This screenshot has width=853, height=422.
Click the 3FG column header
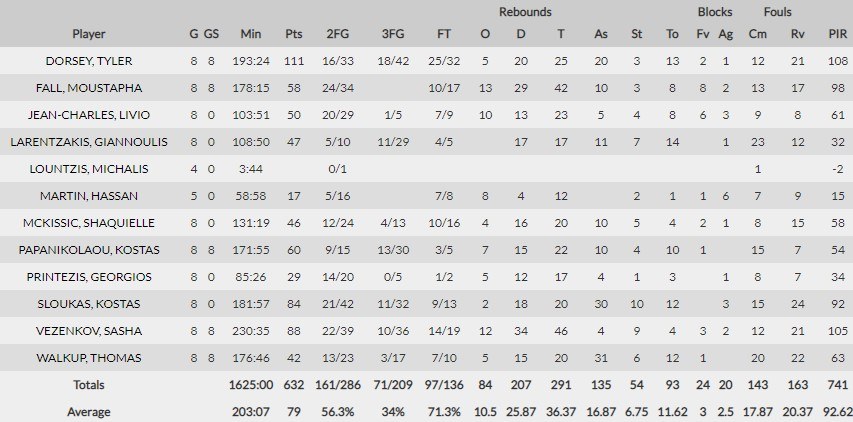[x=393, y=33]
